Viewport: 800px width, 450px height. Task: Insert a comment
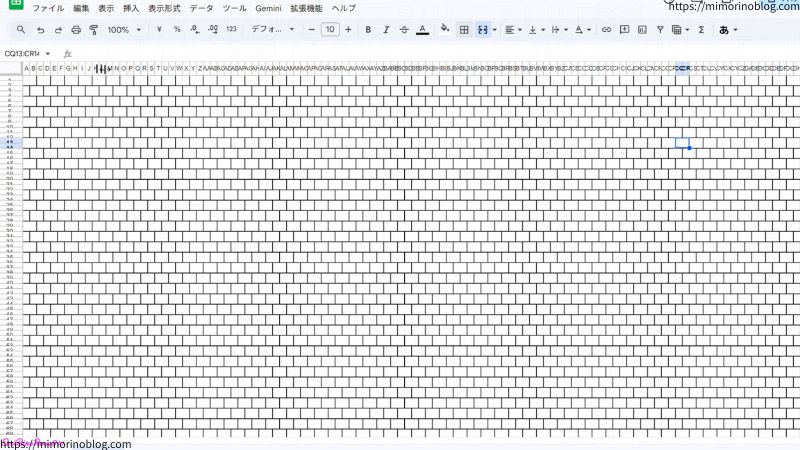pyautogui.click(x=624, y=30)
